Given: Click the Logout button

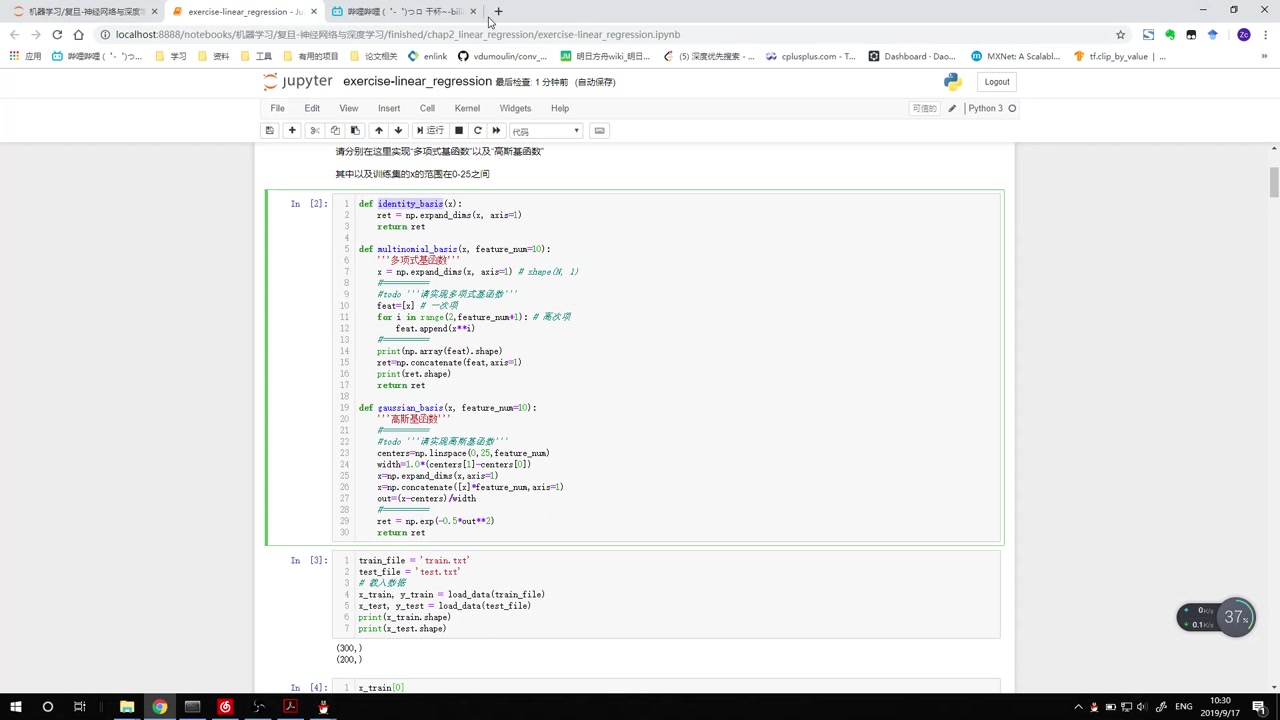Looking at the screenshot, I should 997,82.
